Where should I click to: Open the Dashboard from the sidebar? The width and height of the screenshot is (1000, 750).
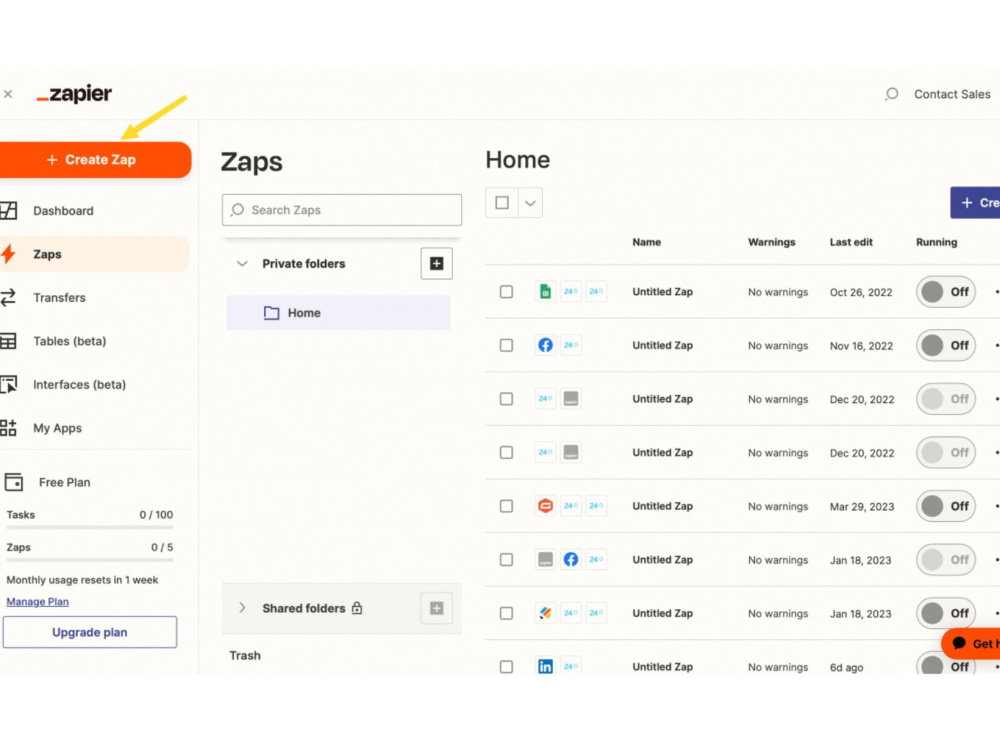63,210
